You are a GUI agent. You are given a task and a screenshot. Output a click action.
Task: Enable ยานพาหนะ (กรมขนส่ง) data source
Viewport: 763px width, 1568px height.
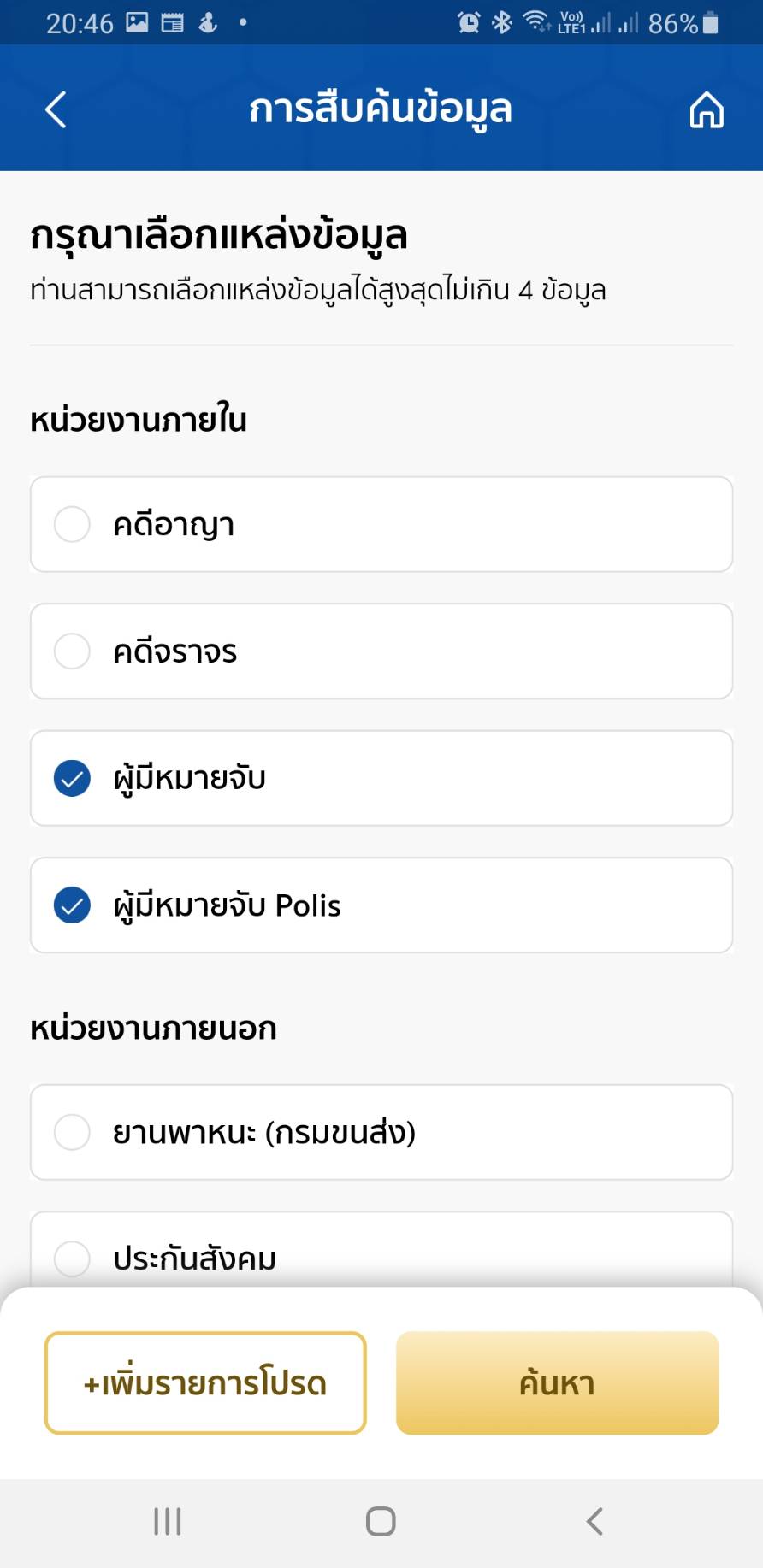pos(73,1132)
